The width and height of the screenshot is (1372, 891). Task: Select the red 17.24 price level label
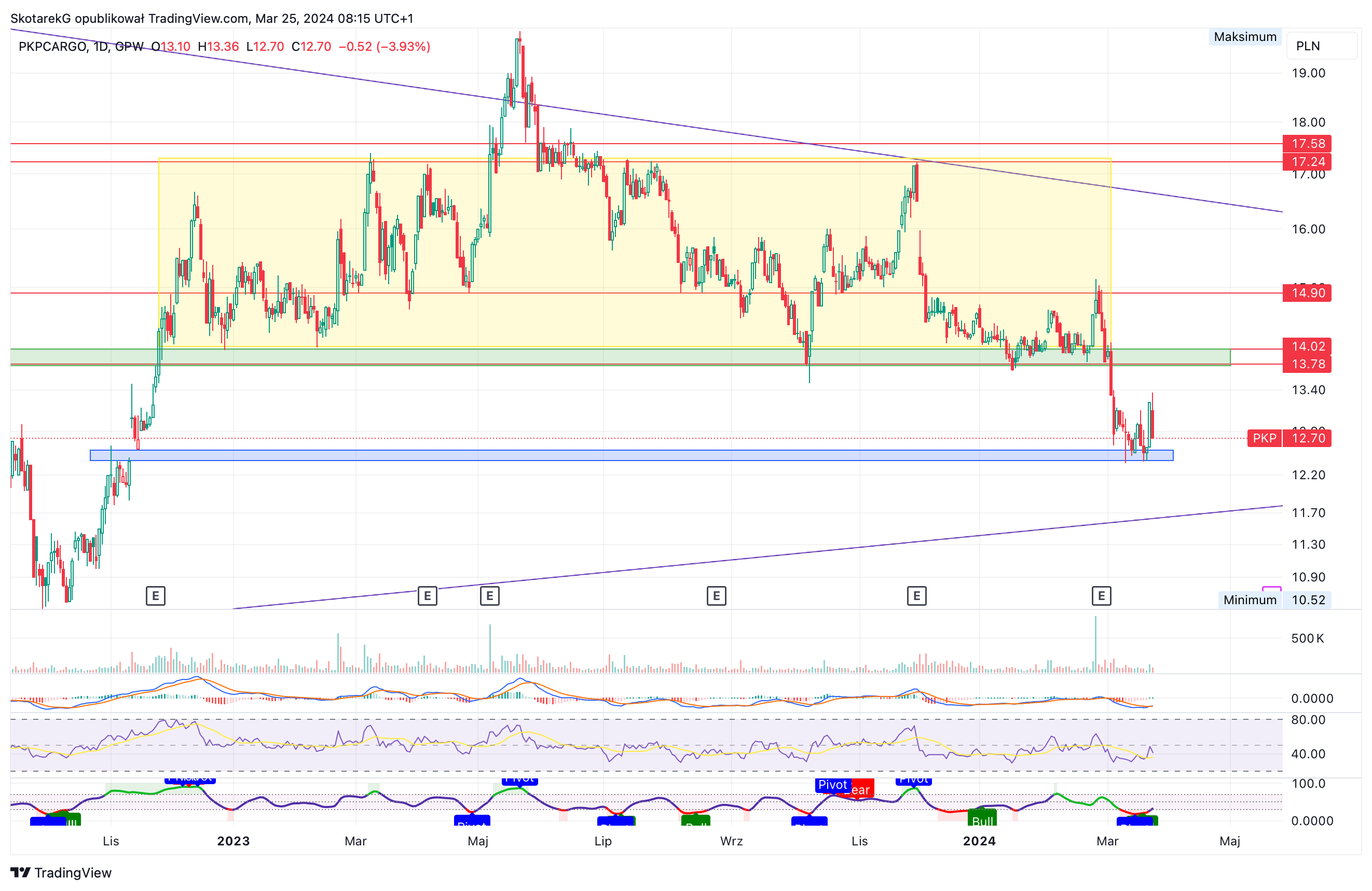coord(1308,162)
